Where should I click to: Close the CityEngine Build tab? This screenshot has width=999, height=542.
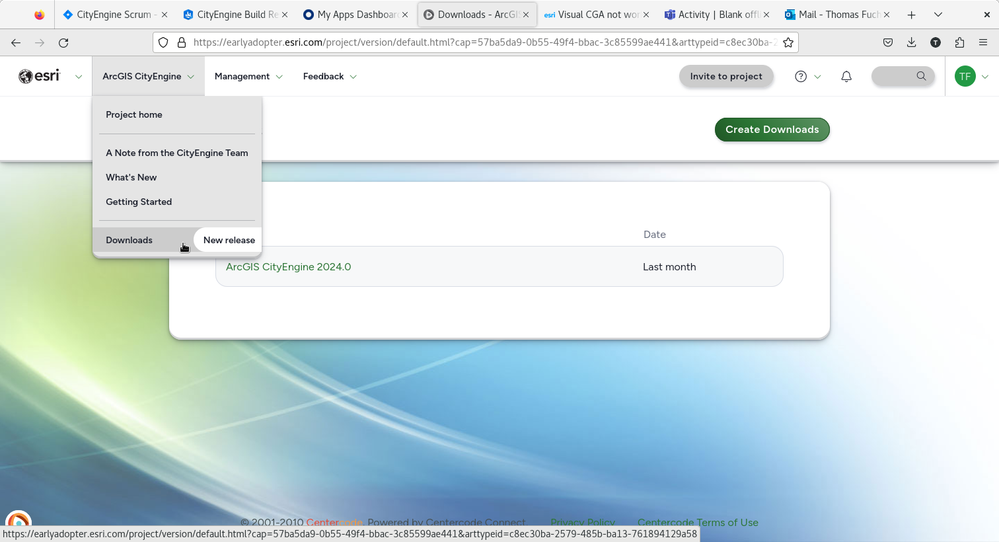pos(284,15)
